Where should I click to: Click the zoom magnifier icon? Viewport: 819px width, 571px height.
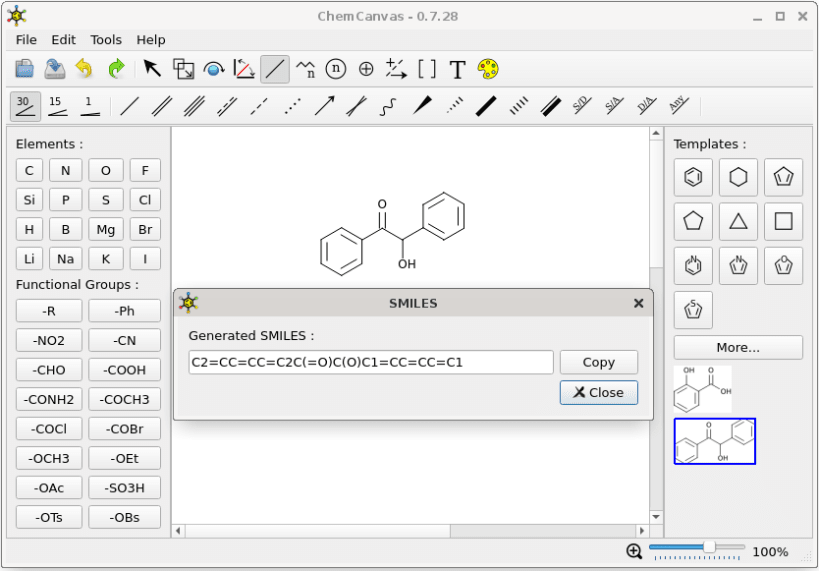634,551
